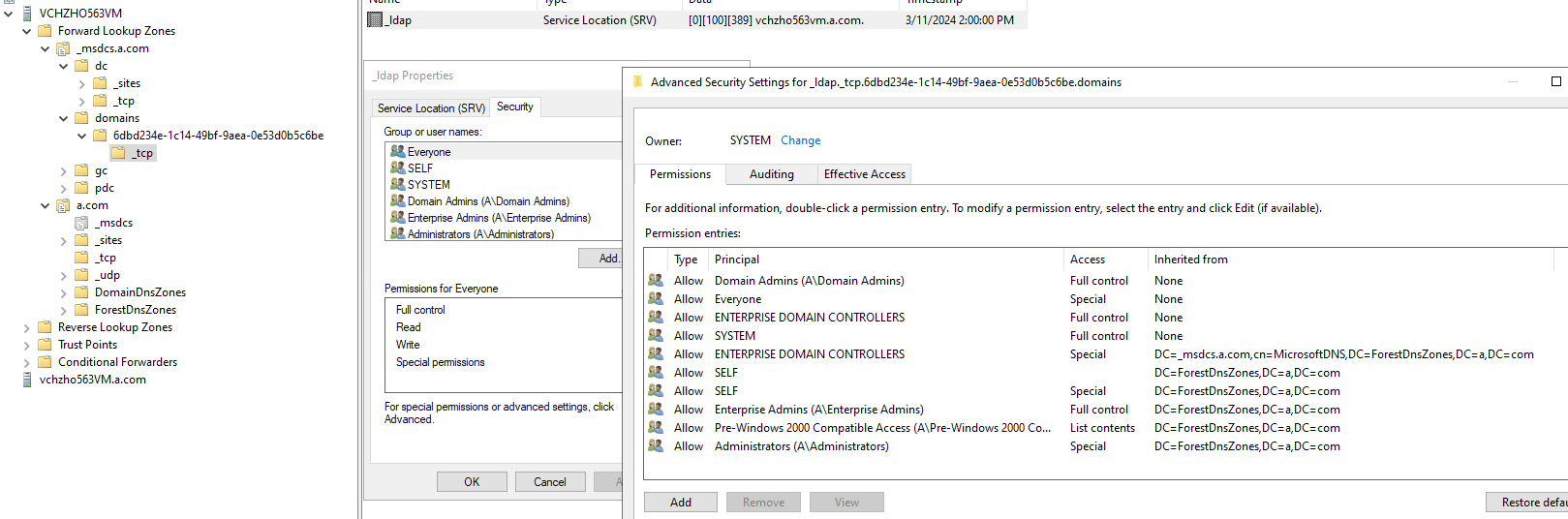Viewport: 1568px width, 519px height.
Task: Click the Advanced Security Settings title folder icon
Action: coord(638,82)
